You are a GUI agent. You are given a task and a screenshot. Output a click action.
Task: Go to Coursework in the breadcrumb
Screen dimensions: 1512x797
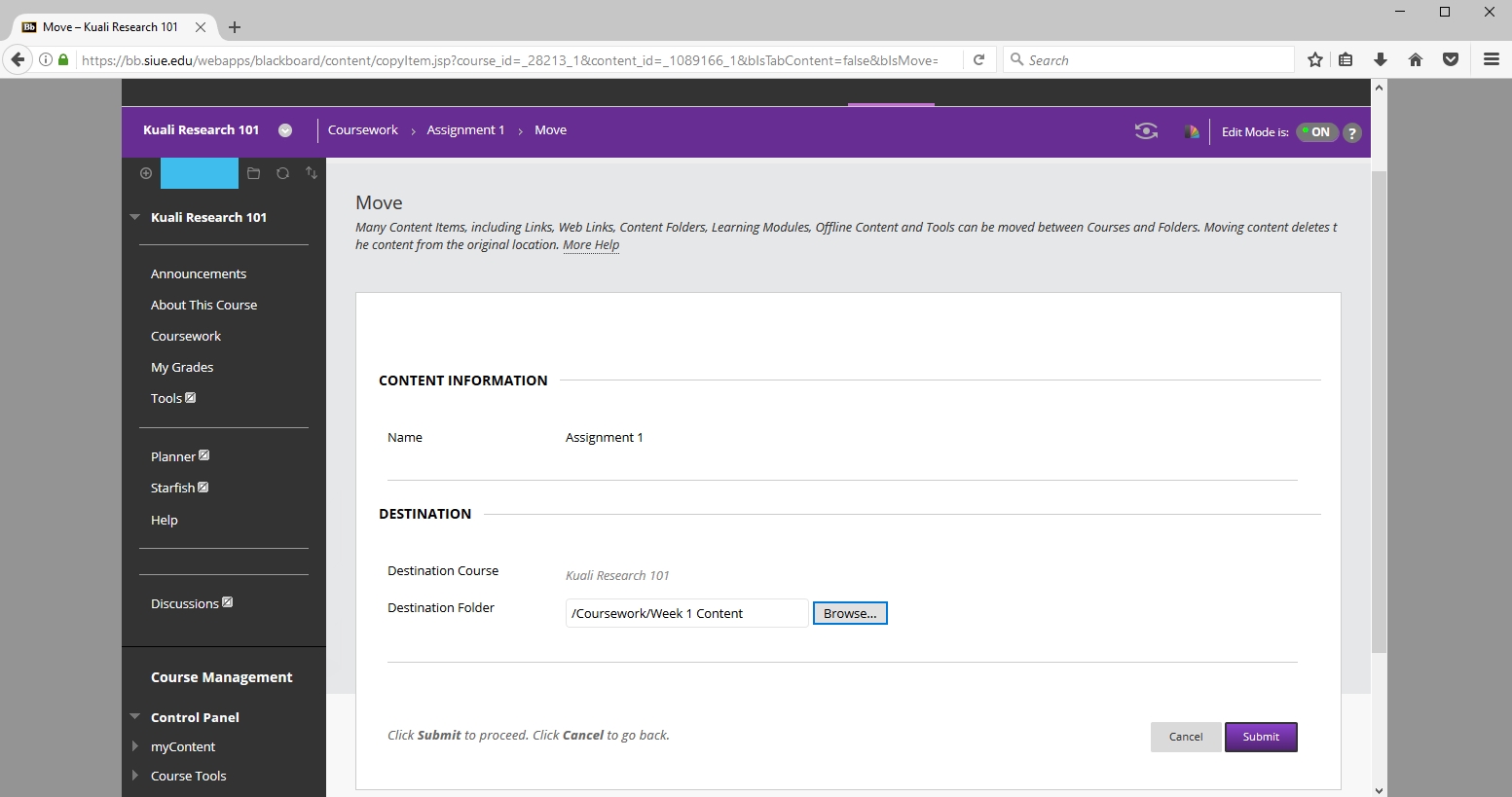click(x=362, y=130)
